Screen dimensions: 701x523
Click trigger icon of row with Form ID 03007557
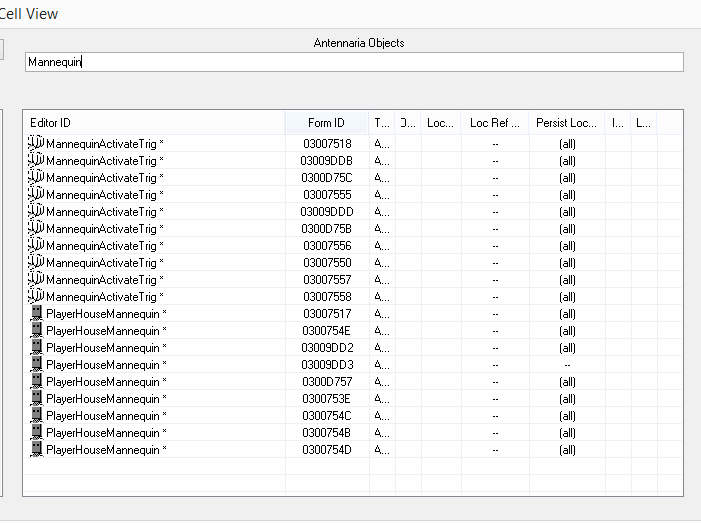36,279
